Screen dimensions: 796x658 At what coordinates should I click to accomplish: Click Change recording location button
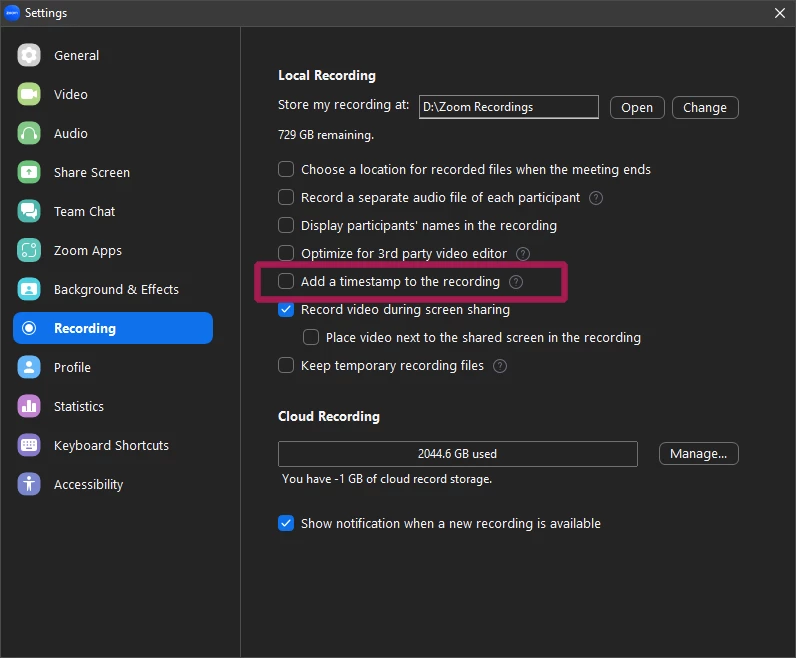[x=705, y=108]
